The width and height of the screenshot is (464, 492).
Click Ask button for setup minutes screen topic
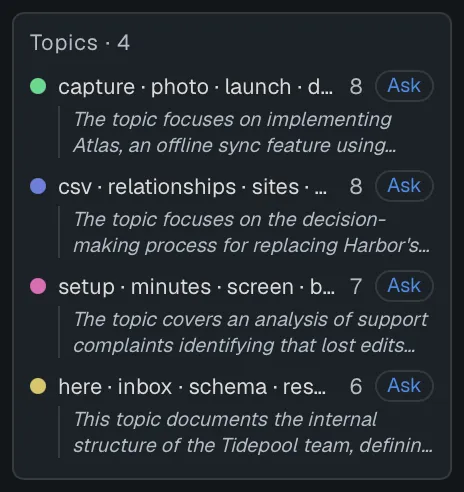[404, 286]
